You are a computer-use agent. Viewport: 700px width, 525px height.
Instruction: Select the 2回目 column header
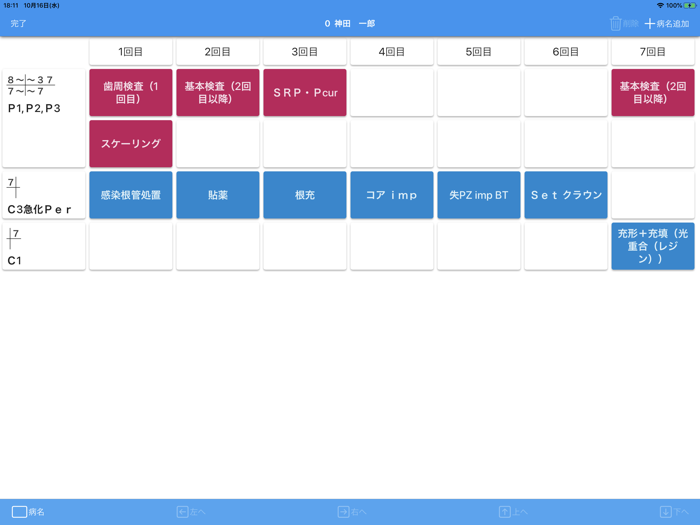(218, 52)
